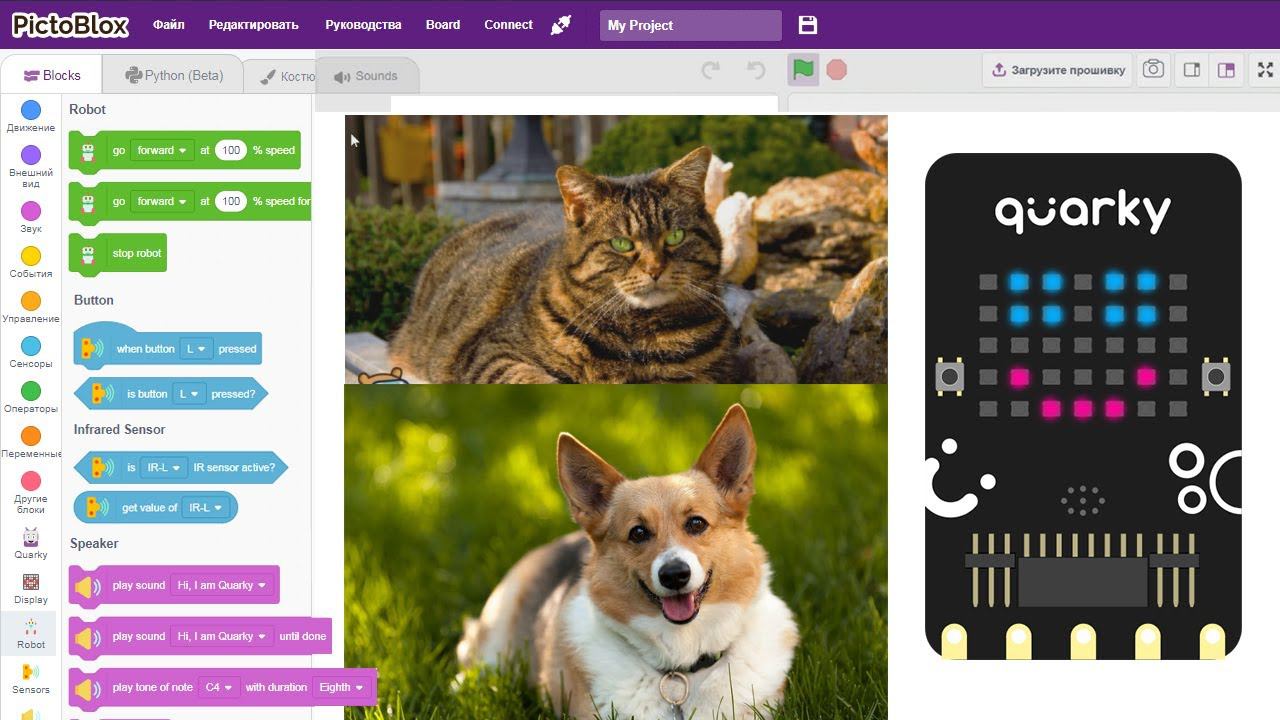Image resolution: width=1280 pixels, height=720 pixels.
Task: Open direction dropdown in 'go forward at % speed' block
Action: coord(161,151)
